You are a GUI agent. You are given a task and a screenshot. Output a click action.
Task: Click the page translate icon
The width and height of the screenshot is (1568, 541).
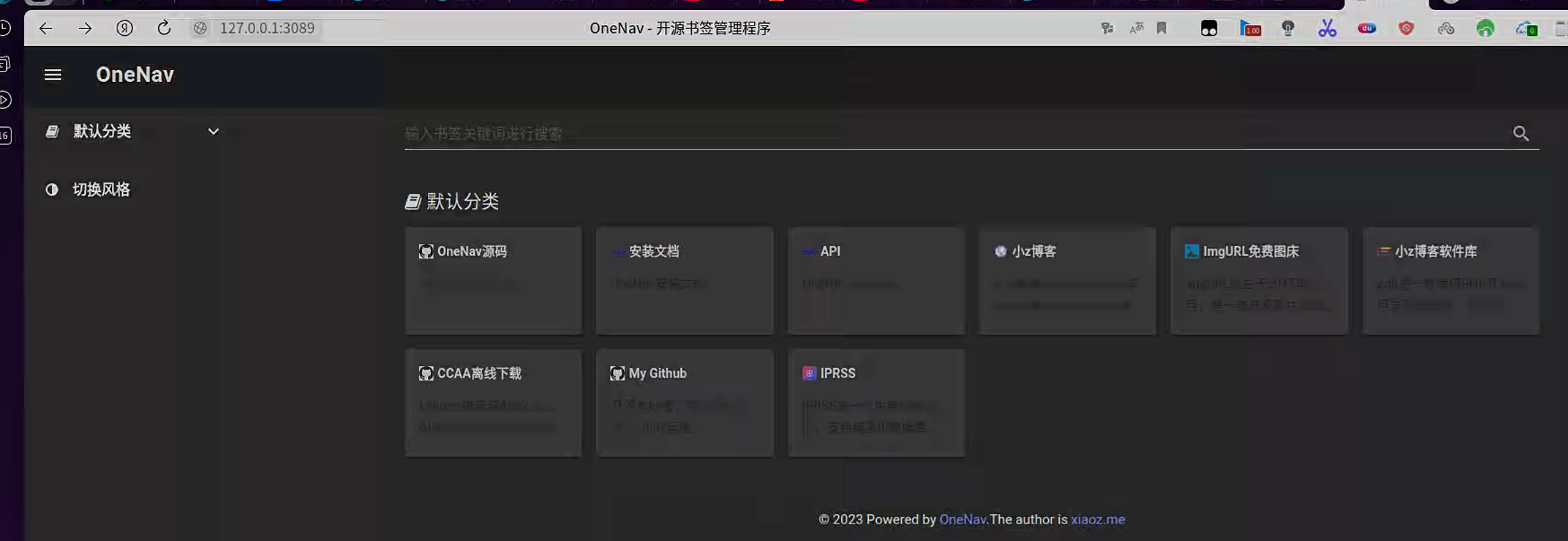pos(1137,28)
